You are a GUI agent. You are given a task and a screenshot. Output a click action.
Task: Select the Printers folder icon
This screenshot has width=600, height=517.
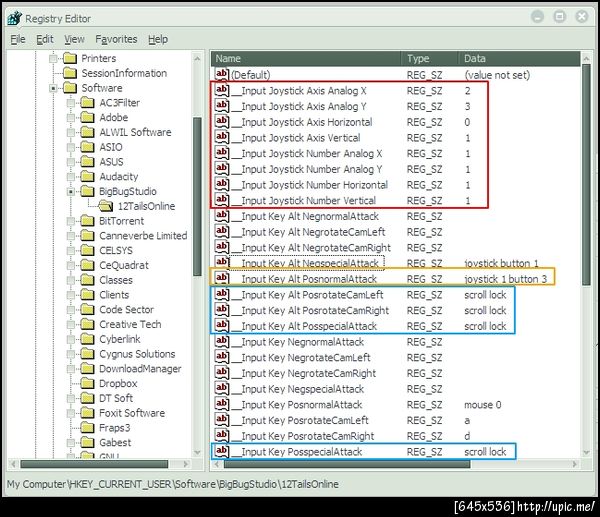point(70,58)
